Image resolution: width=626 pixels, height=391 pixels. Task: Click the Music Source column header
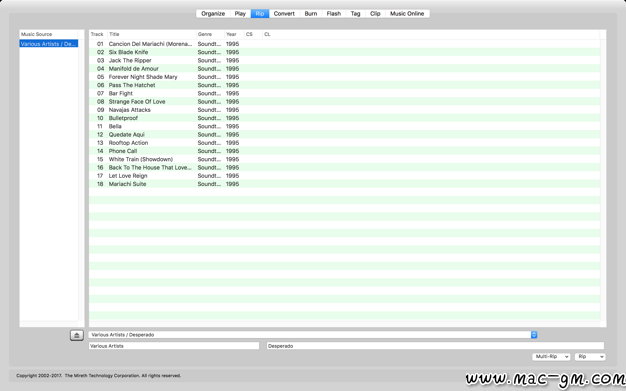pos(49,34)
